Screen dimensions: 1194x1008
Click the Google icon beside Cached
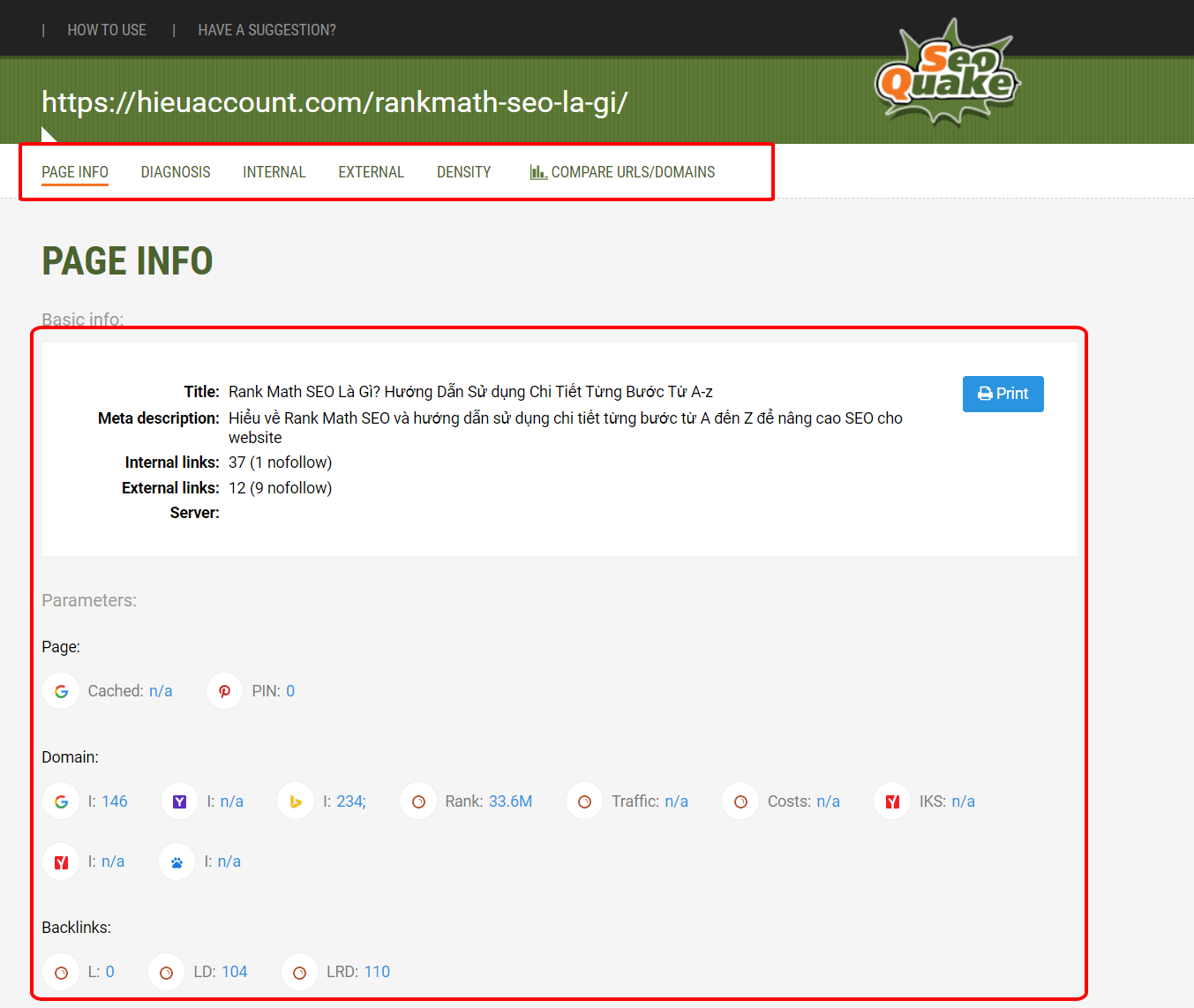61,691
